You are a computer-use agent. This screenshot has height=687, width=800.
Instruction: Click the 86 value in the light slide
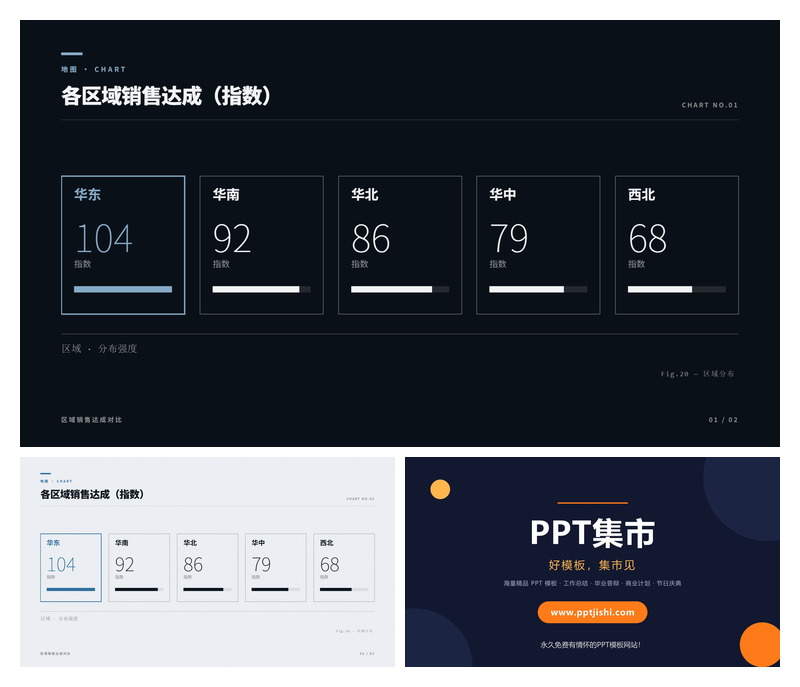[193, 565]
